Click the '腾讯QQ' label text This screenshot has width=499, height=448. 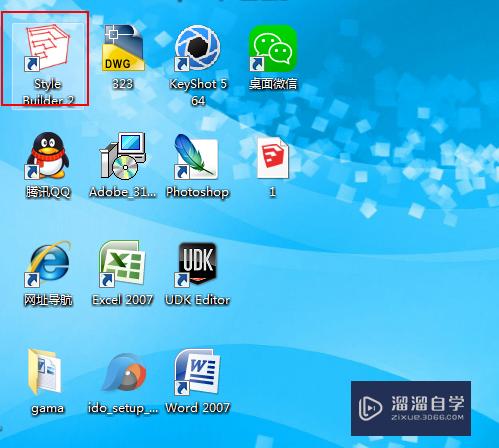[x=48, y=192]
